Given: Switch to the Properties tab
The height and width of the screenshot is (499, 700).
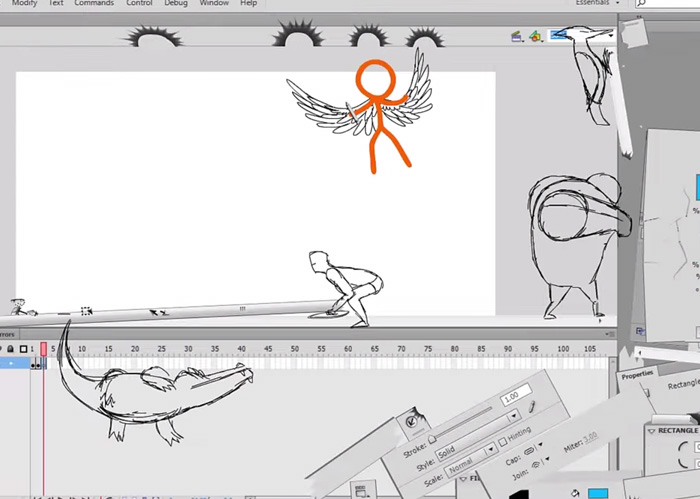Looking at the screenshot, I should [x=637, y=375].
